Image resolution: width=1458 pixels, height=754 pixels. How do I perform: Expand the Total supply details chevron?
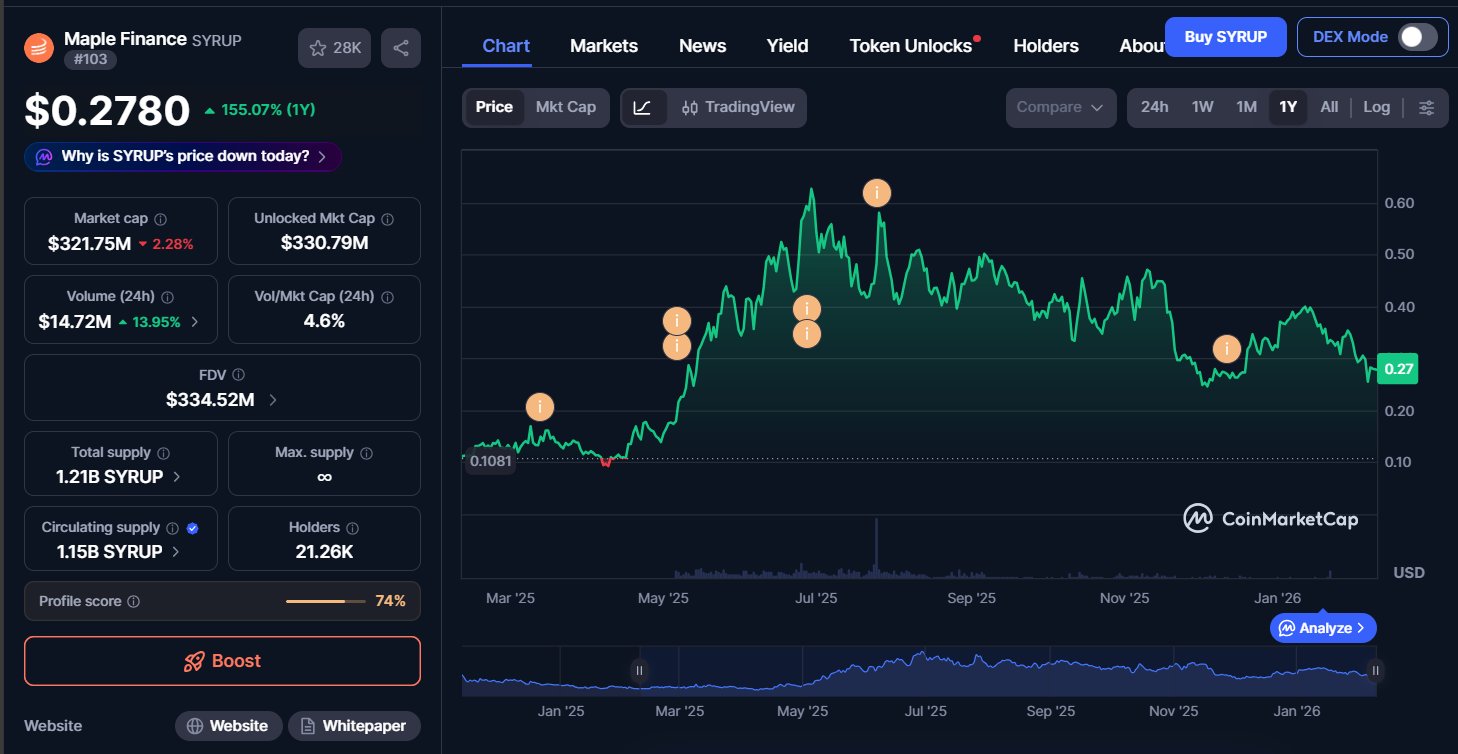pos(177,477)
